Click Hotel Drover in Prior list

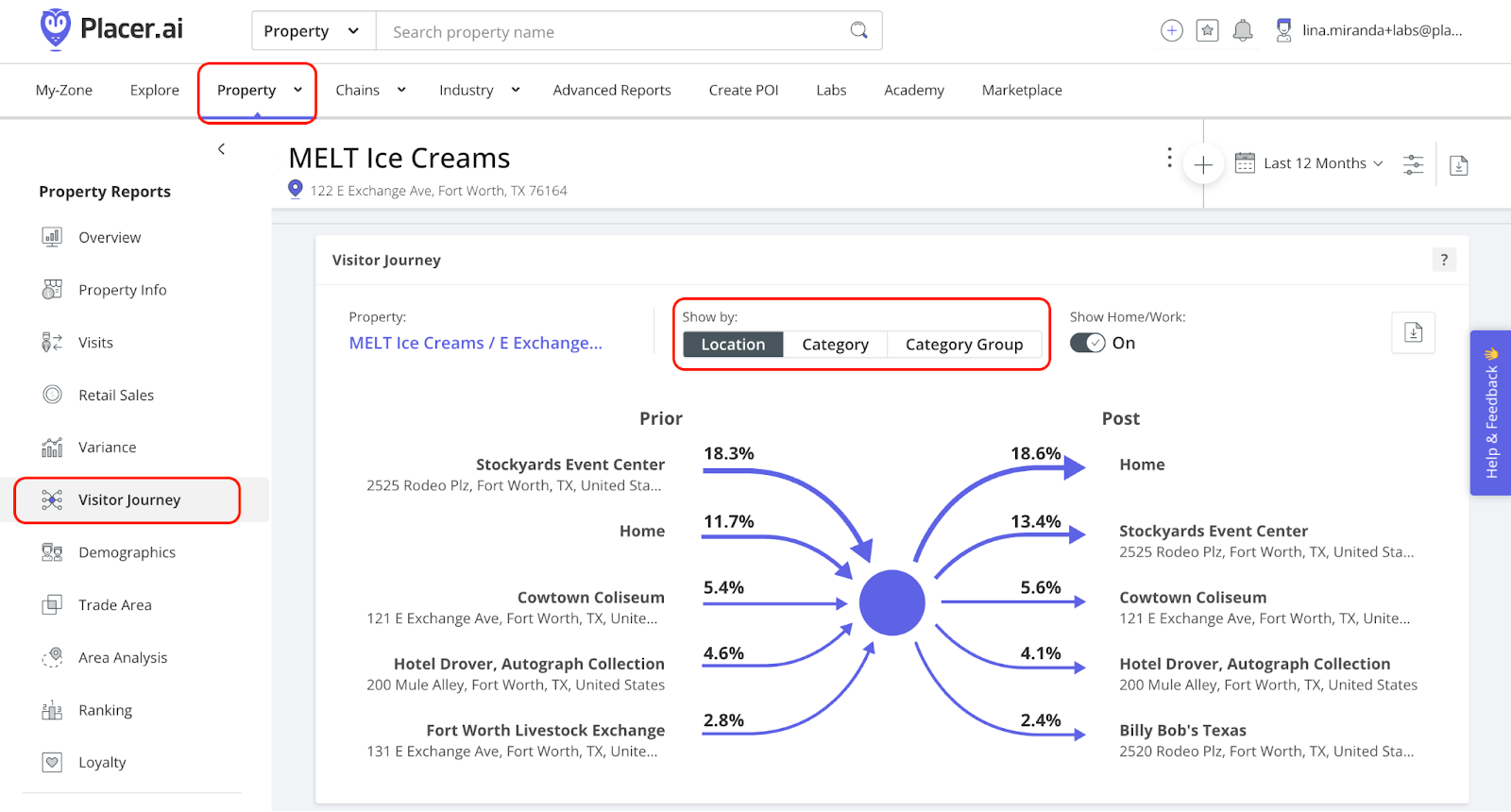coord(529,664)
